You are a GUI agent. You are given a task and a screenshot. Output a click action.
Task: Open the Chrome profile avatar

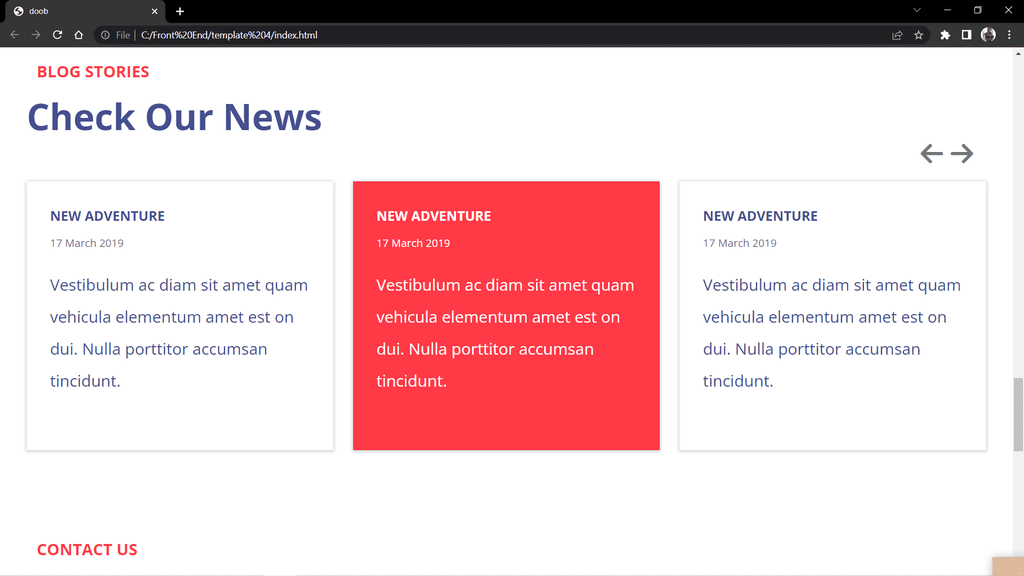988,35
